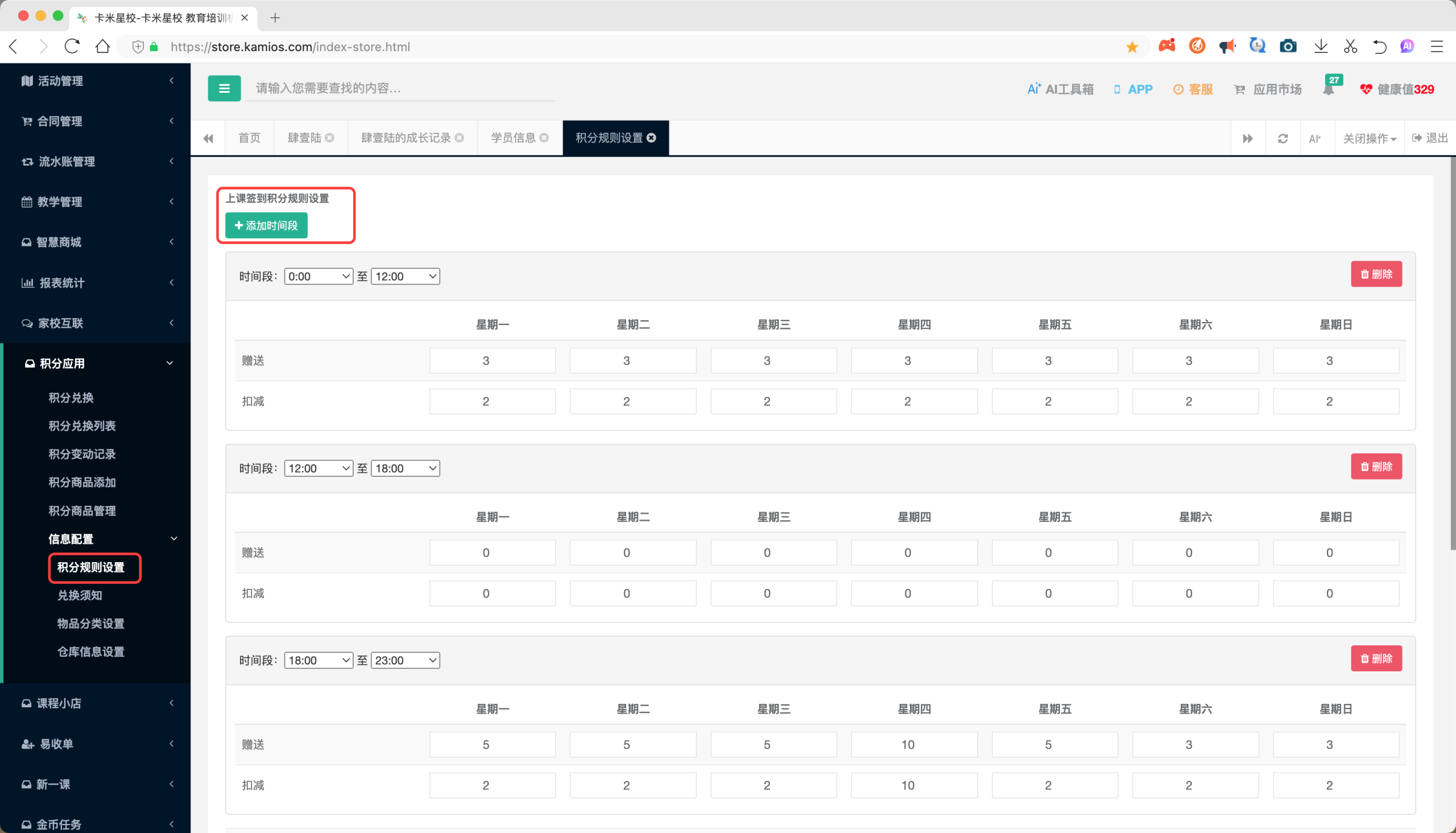Open the APP link

pyautogui.click(x=1133, y=89)
